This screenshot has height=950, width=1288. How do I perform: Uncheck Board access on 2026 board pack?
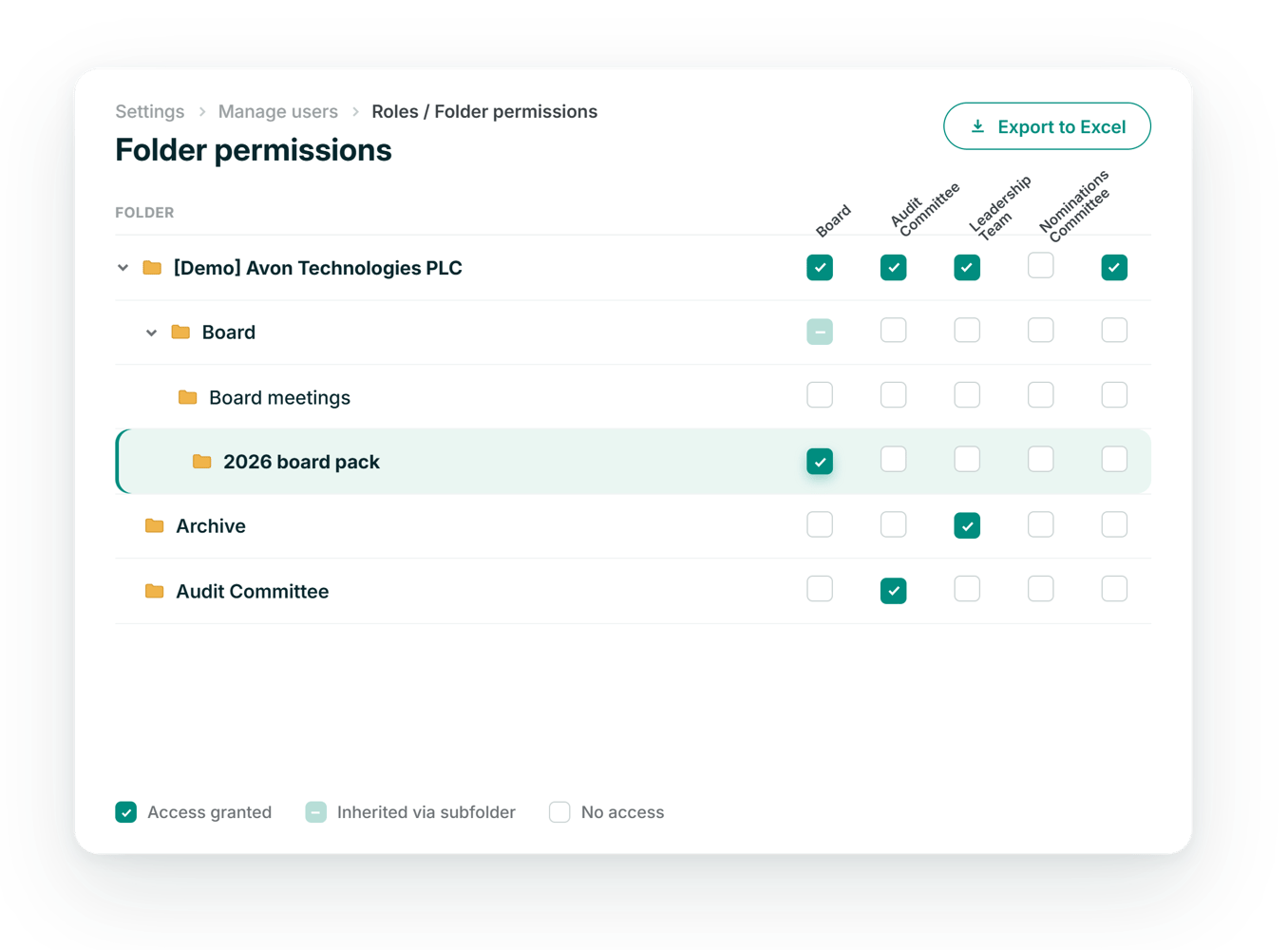tap(820, 462)
